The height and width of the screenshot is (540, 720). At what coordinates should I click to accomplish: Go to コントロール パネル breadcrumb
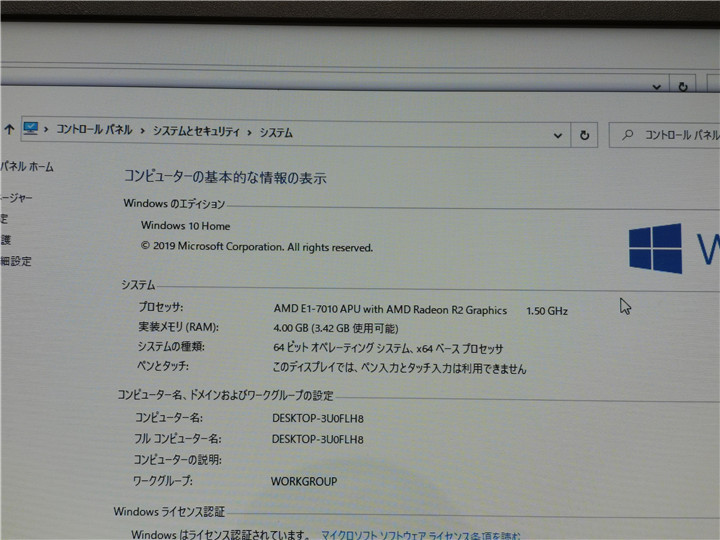94,130
